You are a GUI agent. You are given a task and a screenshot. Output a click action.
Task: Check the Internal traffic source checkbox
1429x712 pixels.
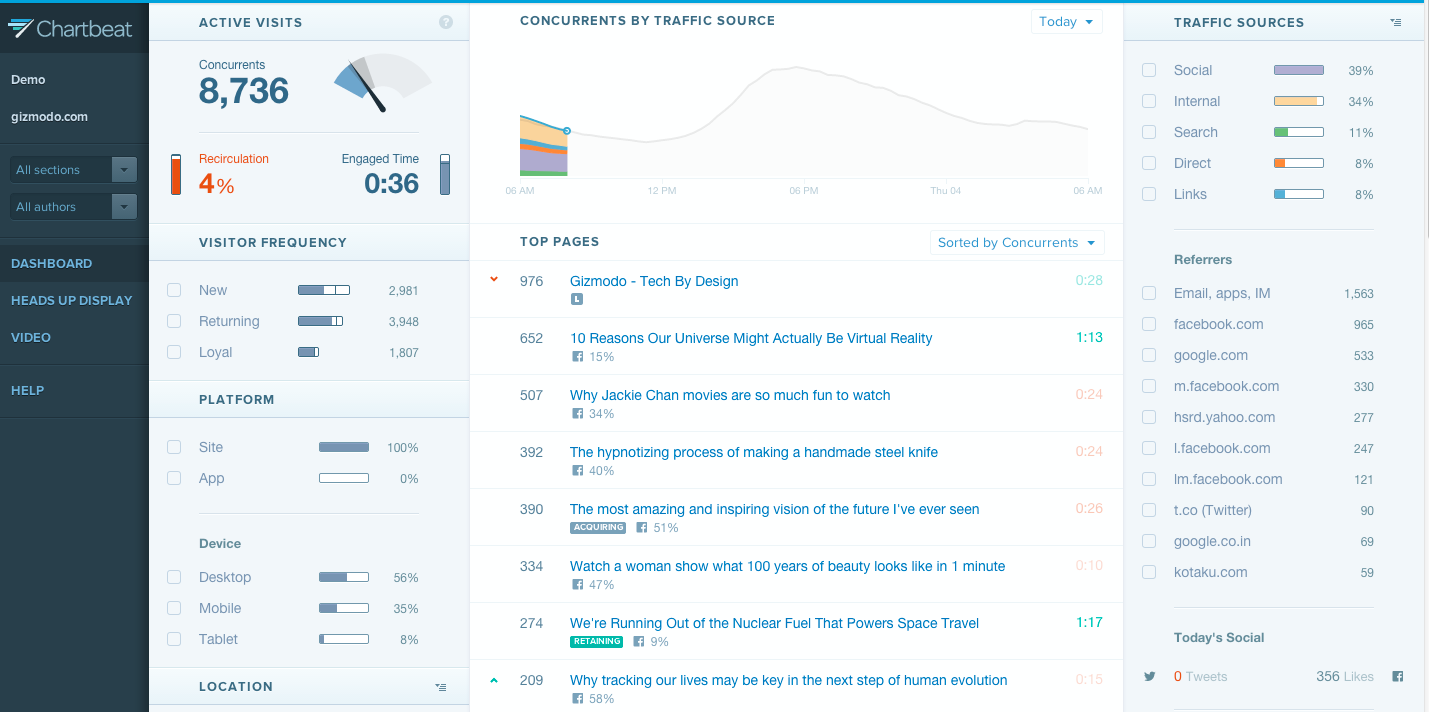1149,101
